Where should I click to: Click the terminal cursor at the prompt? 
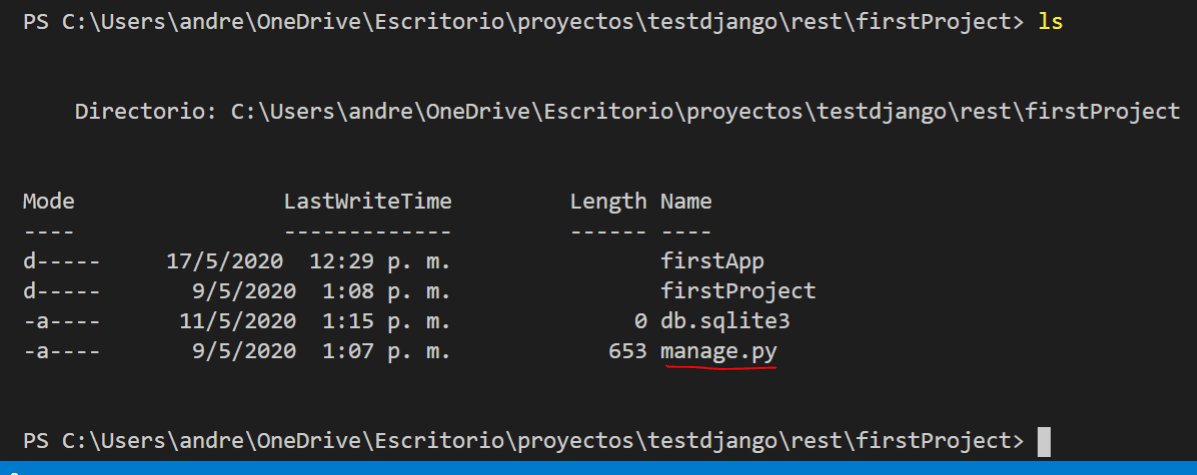tap(1044, 441)
